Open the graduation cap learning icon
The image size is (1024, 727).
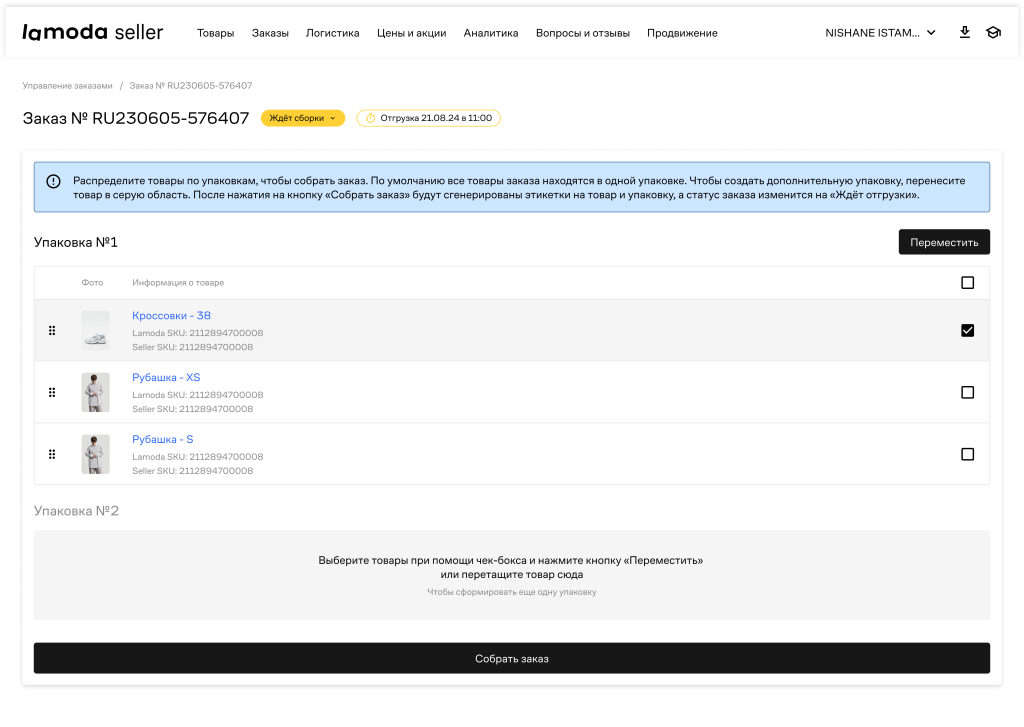[993, 32]
